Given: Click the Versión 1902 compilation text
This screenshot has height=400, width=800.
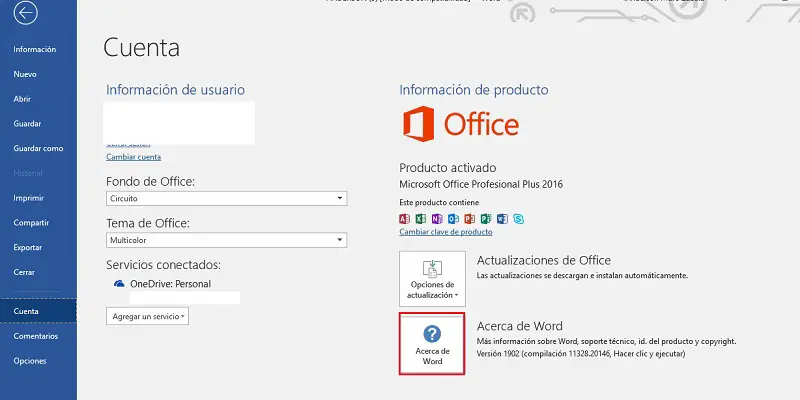Looking at the screenshot, I should click(581, 354).
